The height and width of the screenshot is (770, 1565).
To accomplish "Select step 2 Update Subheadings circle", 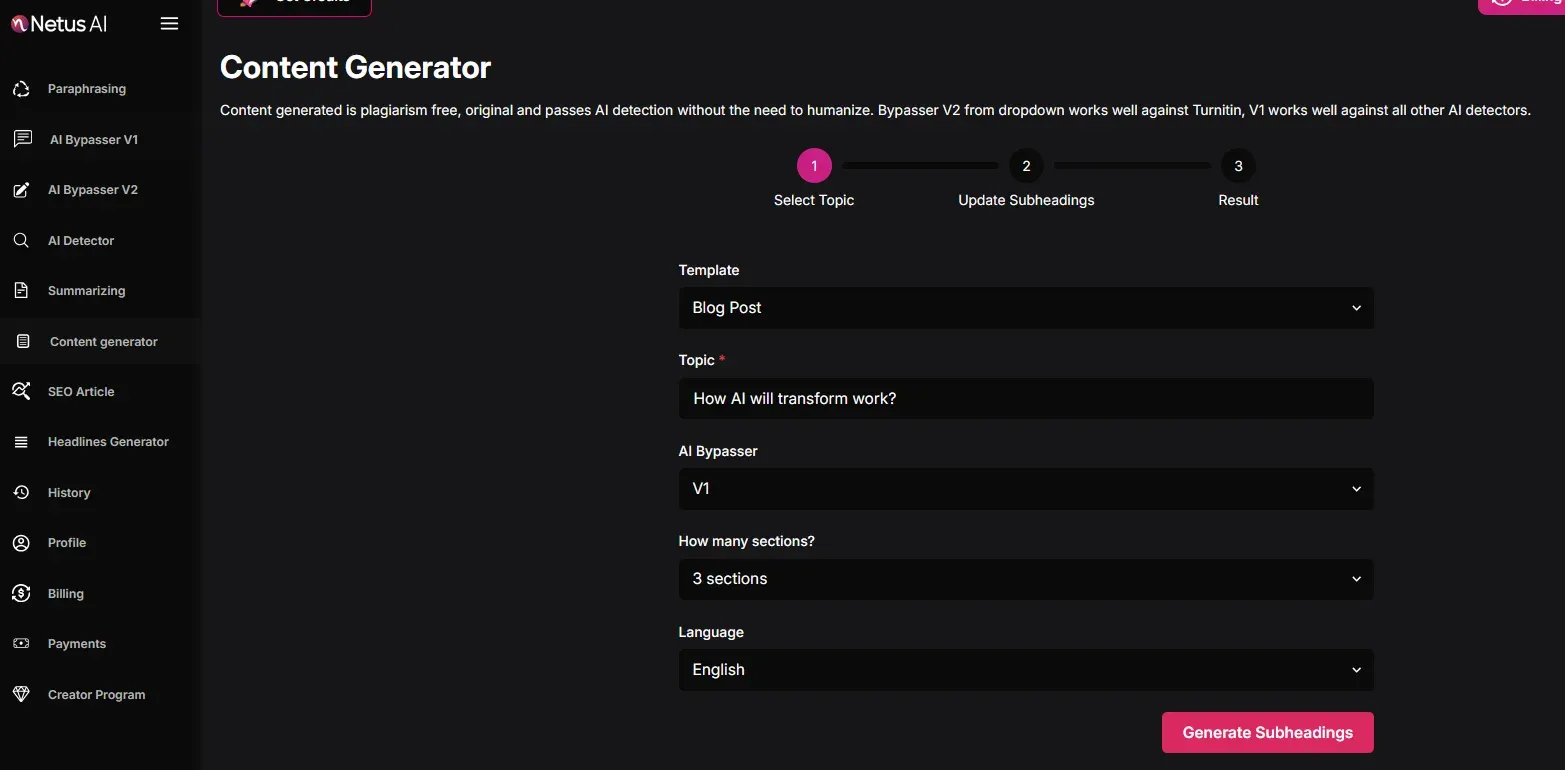I will [1025, 165].
